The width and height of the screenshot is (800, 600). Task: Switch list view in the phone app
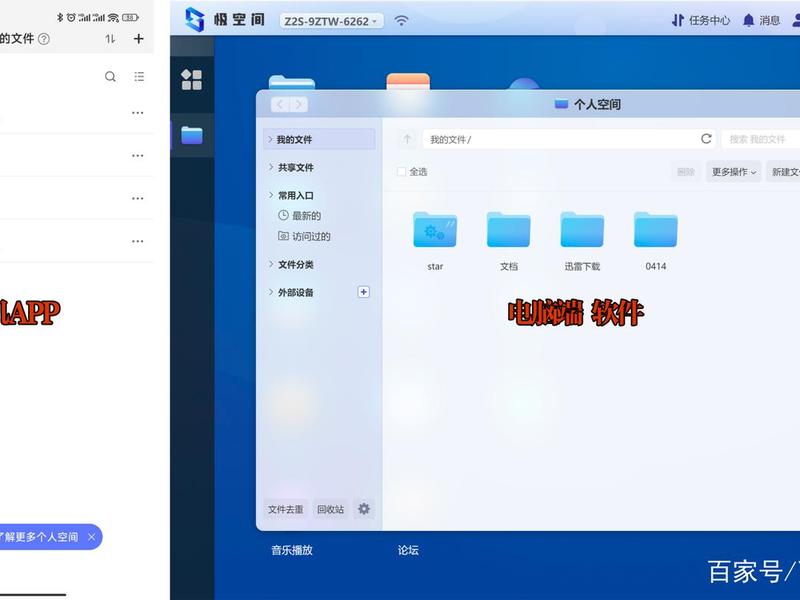click(x=139, y=77)
